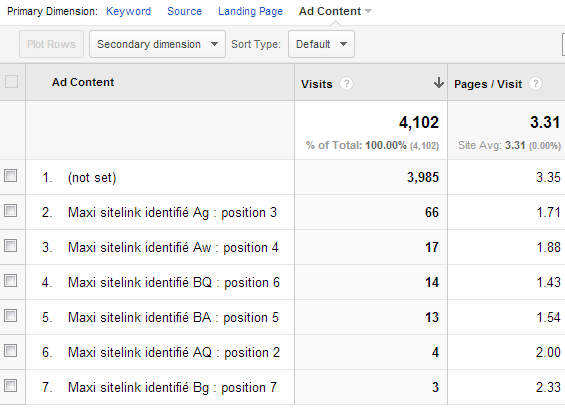This screenshot has width=565, height=408.
Task: Click the Plot Rows button
Action: tap(51, 44)
